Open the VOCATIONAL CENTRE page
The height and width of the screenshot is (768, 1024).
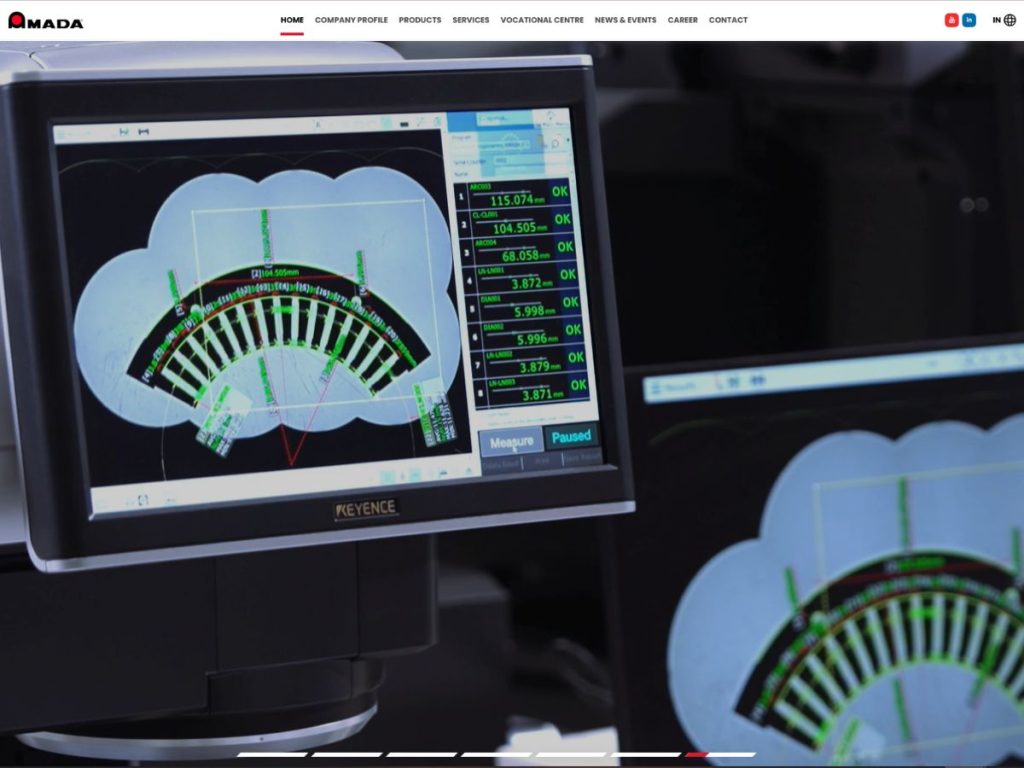pos(542,20)
